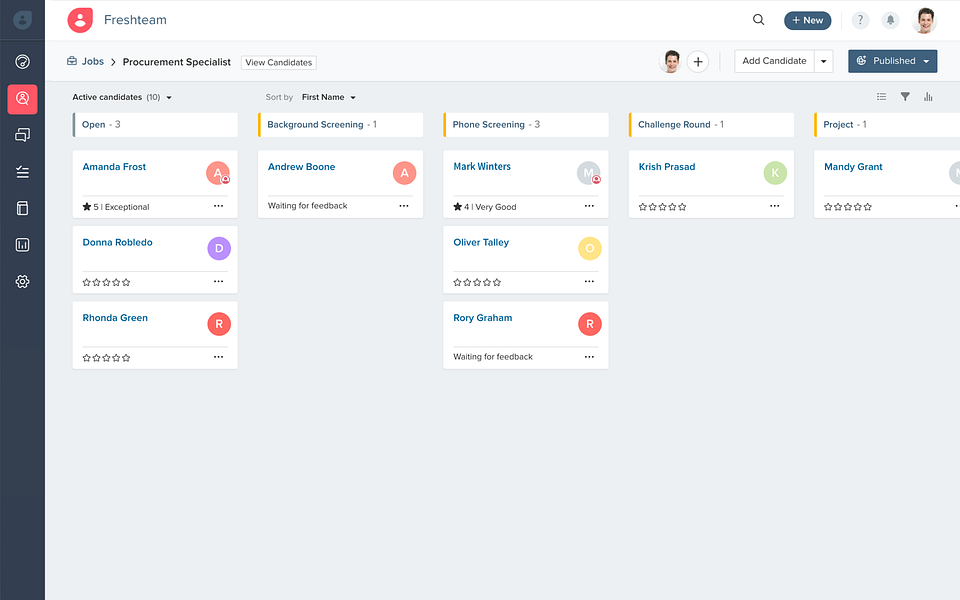Open the user profile avatar in header
The image size is (960, 600).
click(x=924, y=20)
